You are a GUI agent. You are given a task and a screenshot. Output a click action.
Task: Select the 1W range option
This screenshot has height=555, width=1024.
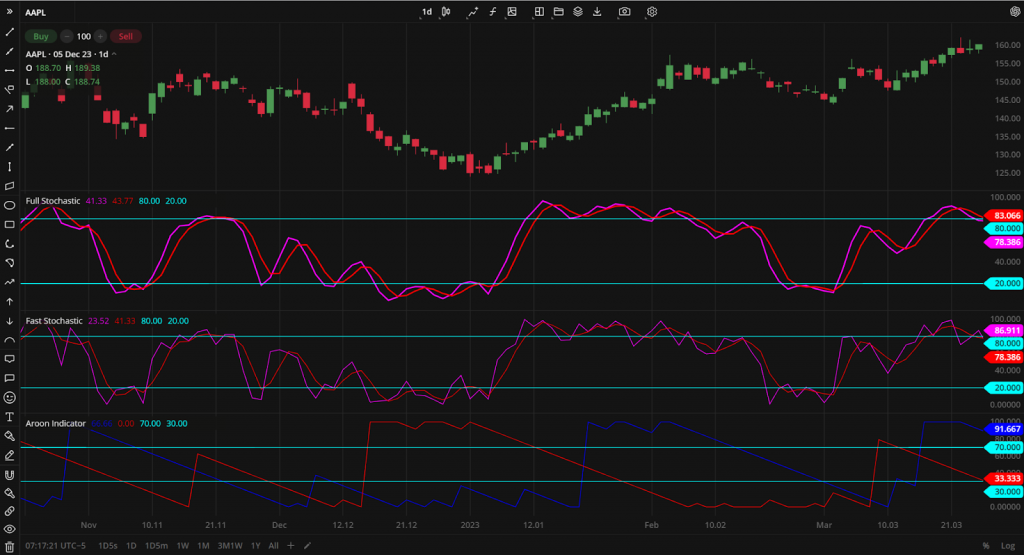click(183, 546)
